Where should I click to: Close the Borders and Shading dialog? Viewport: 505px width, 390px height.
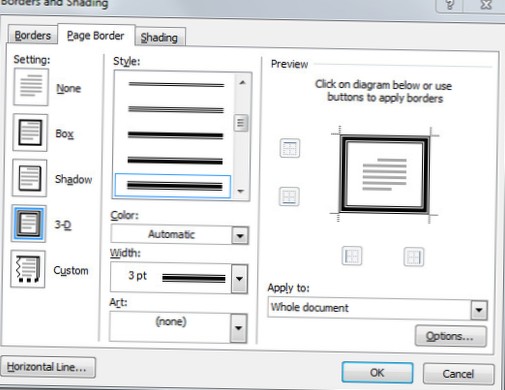click(x=487, y=5)
